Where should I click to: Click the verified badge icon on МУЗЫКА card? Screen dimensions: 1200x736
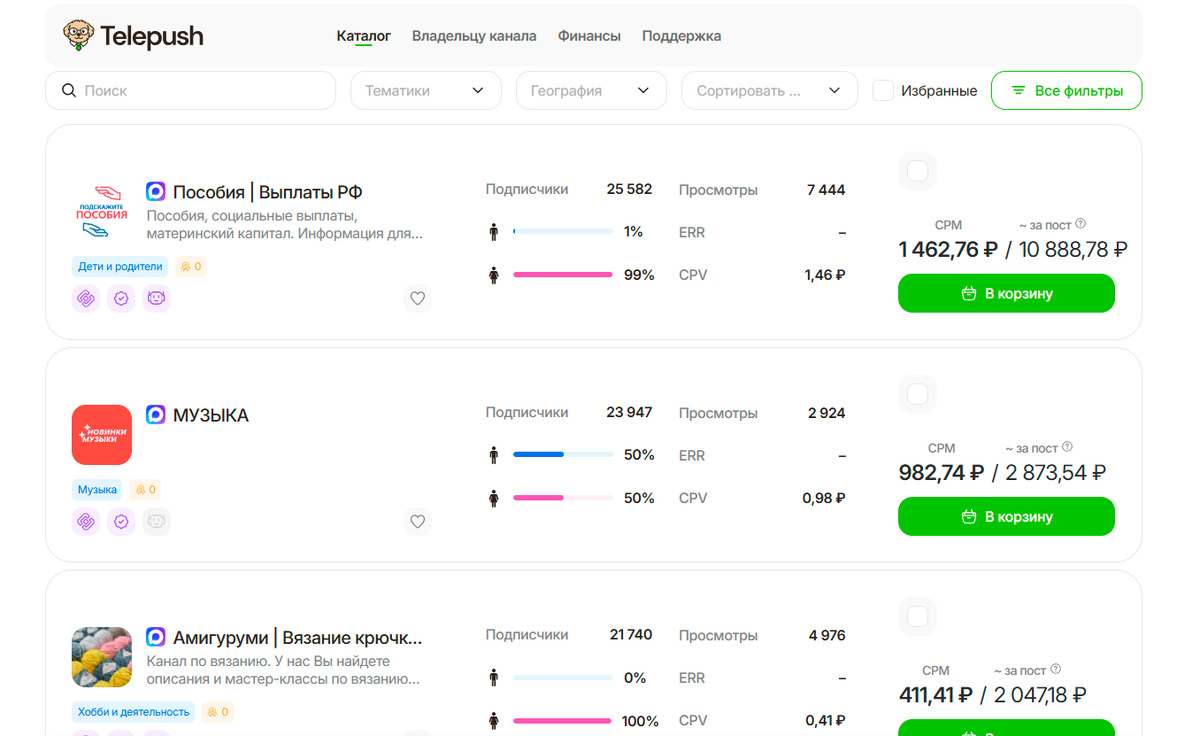coord(121,521)
